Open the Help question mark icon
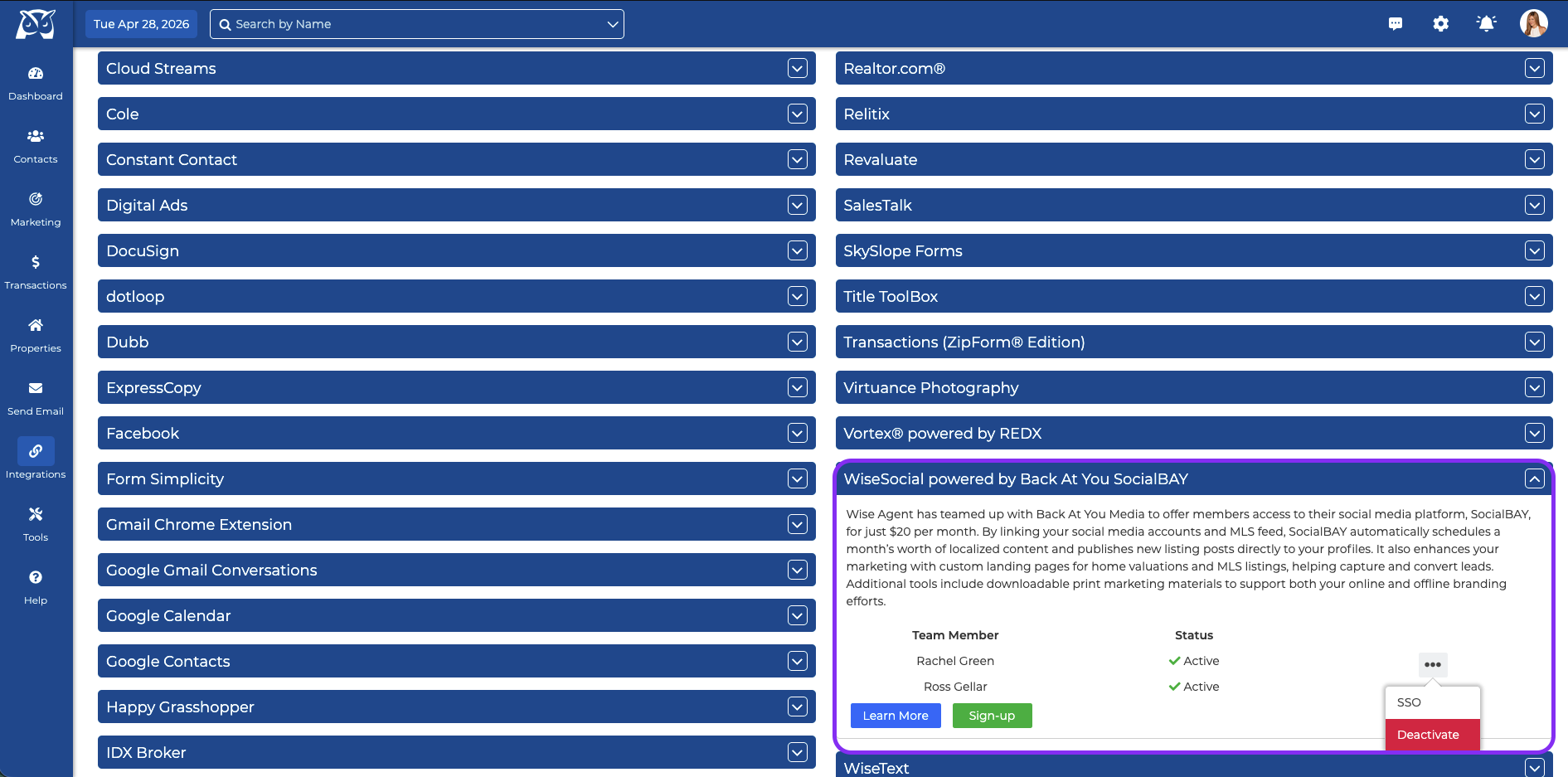Image resolution: width=1568 pixels, height=777 pixels. click(36, 577)
